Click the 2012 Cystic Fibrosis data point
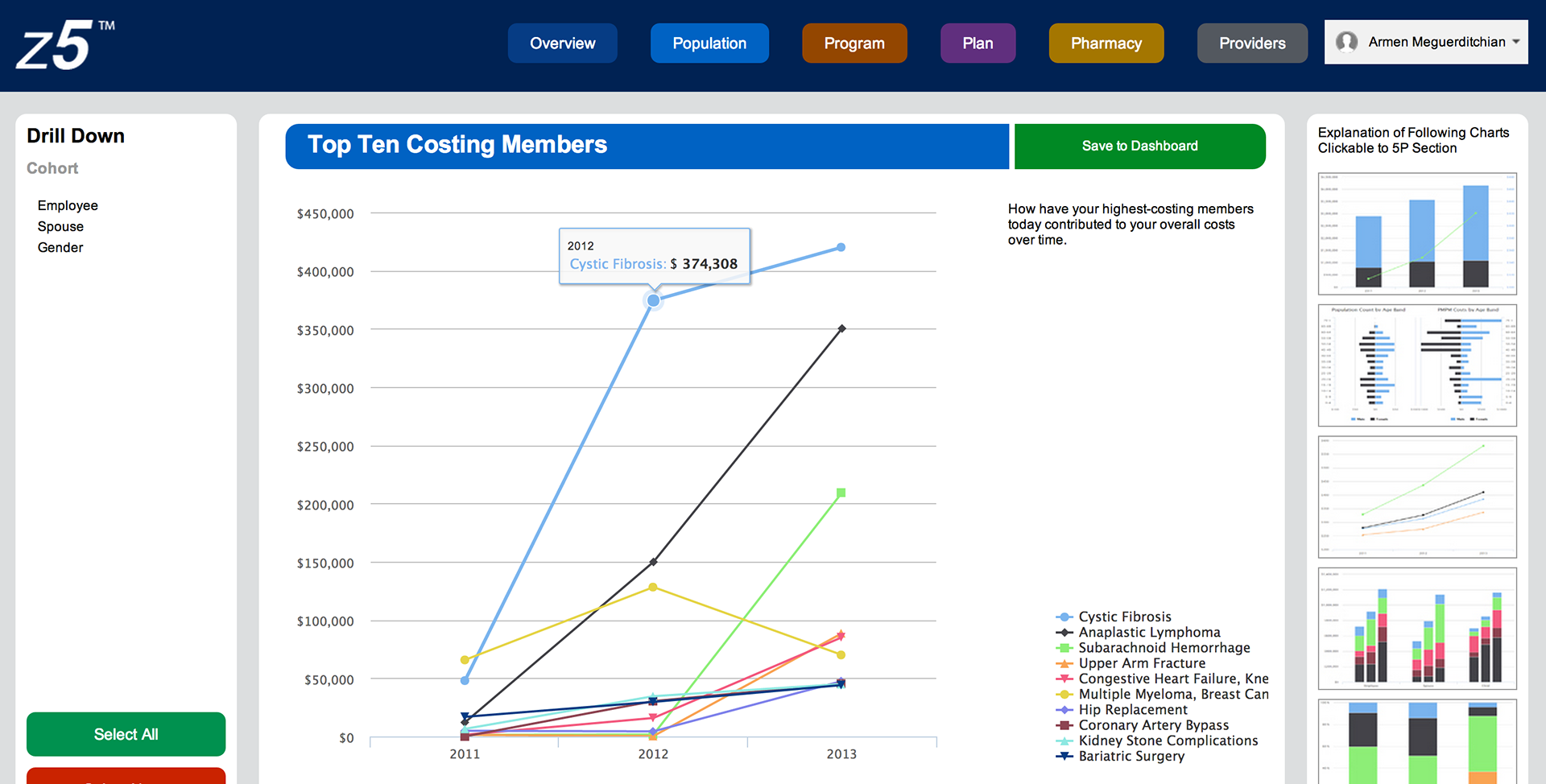The image size is (1546, 784). (653, 300)
